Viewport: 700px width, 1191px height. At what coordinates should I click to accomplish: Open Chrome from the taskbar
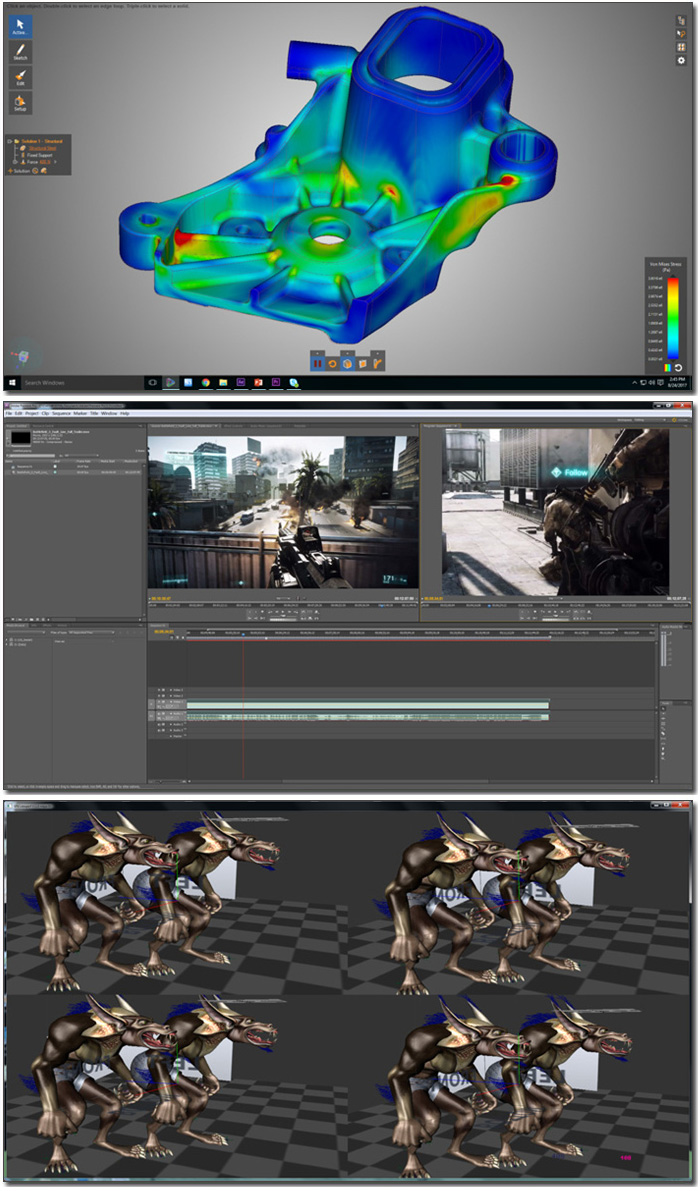206,383
